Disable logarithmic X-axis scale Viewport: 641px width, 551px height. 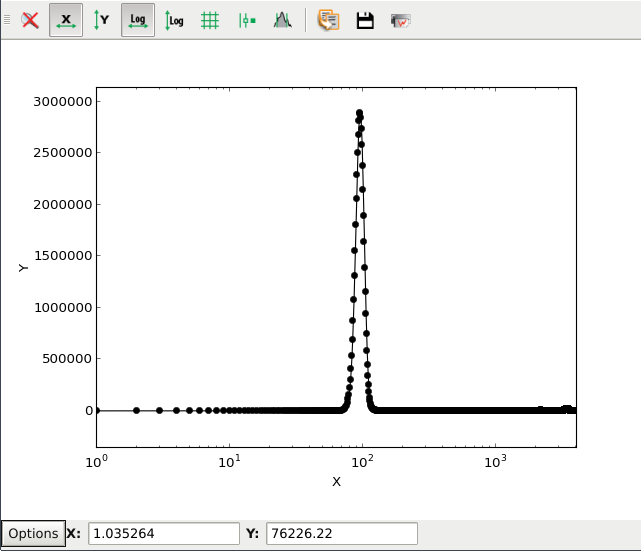(x=138, y=20)
